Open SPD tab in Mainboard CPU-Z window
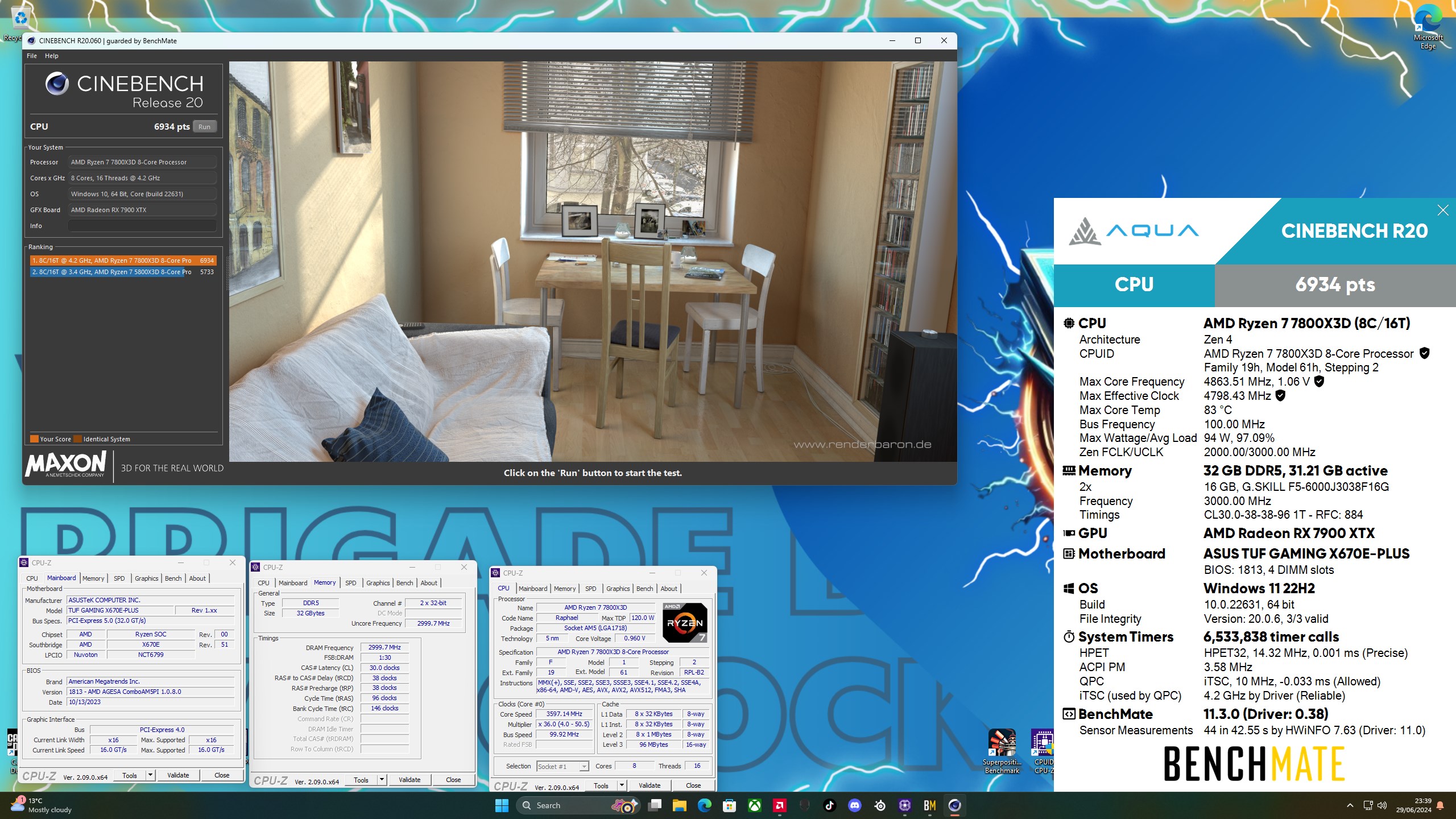This screenshot has width=1456, height=819. 119,578
